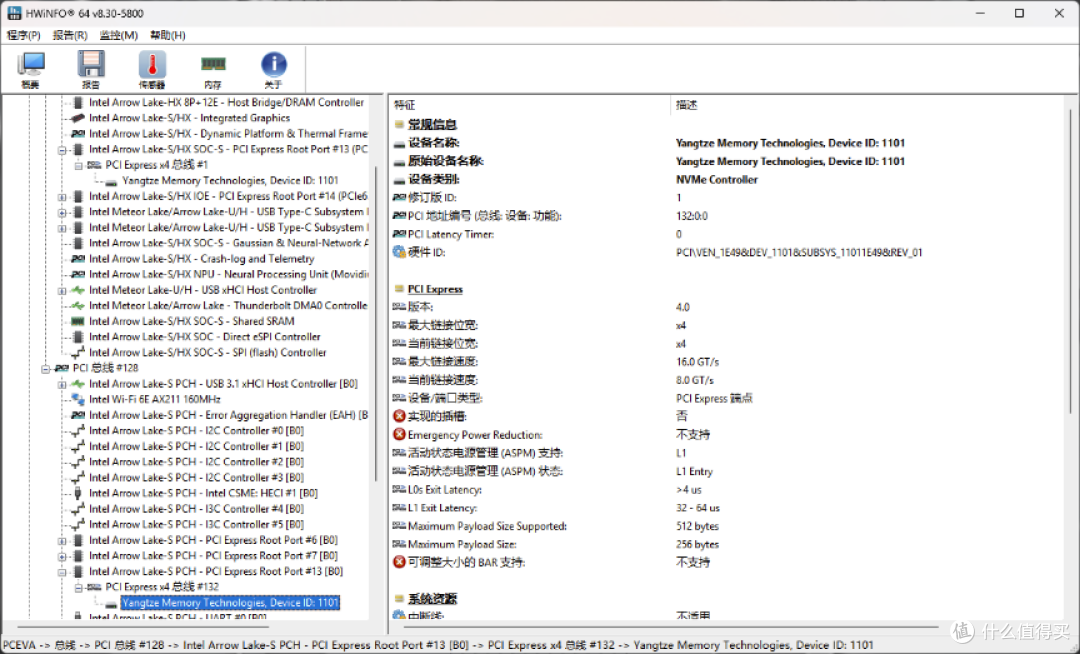
Task: Click the 16.0 GT/s value
Action: [697, 362]
